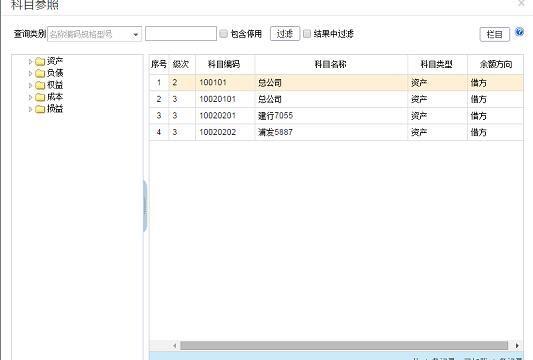Image resolution: width=533 pixels, height=360 pixels.
Task: Click the search text input field
Action: (181, 34)
